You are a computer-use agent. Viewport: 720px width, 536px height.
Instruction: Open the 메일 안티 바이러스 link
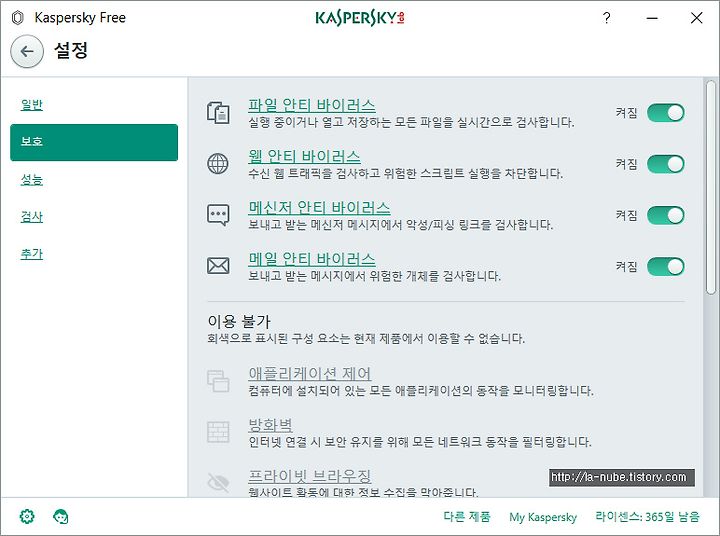point(312,259)
